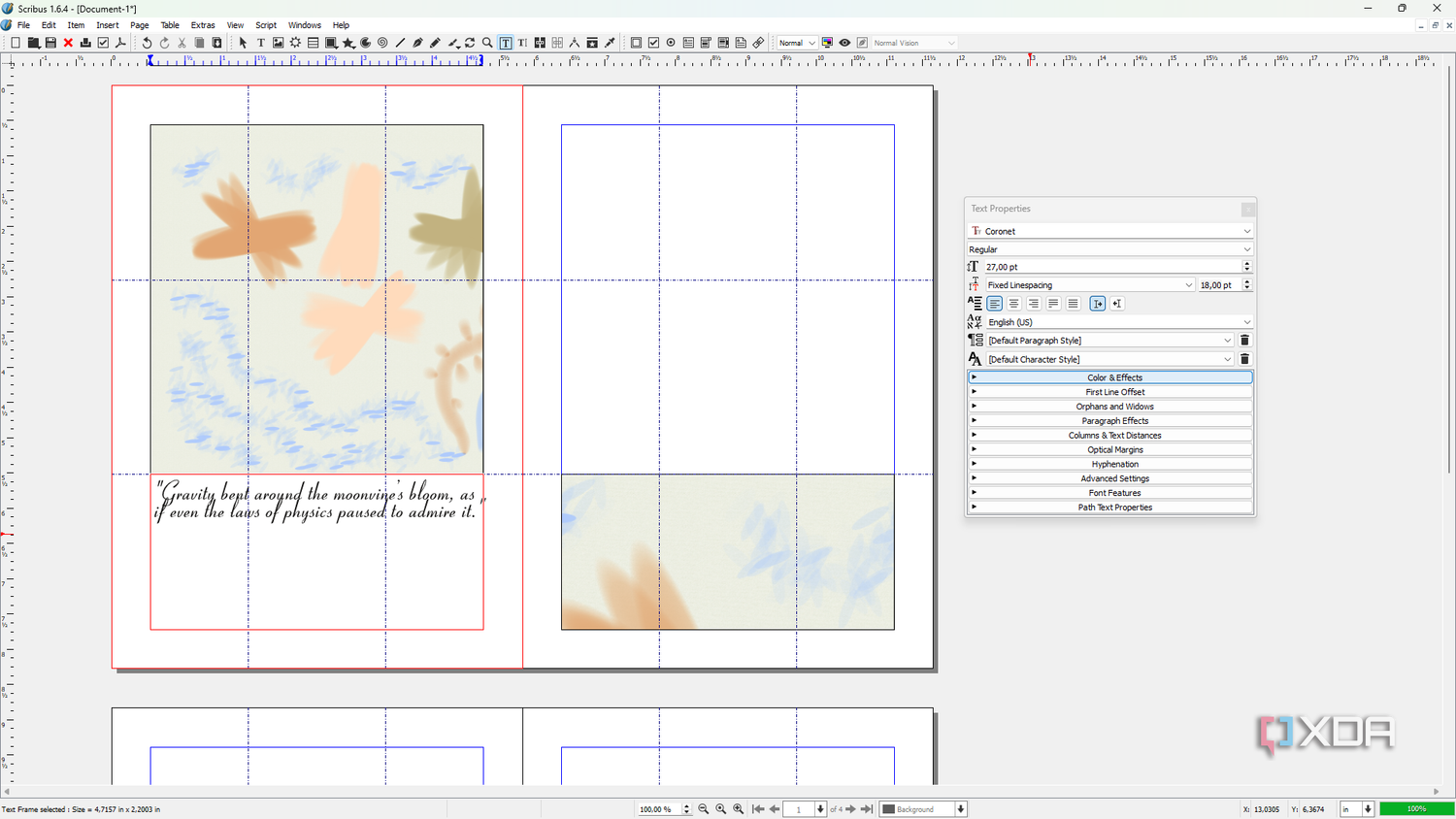
Task: Save the document with floppy icon
Action: tap(50, 43)
